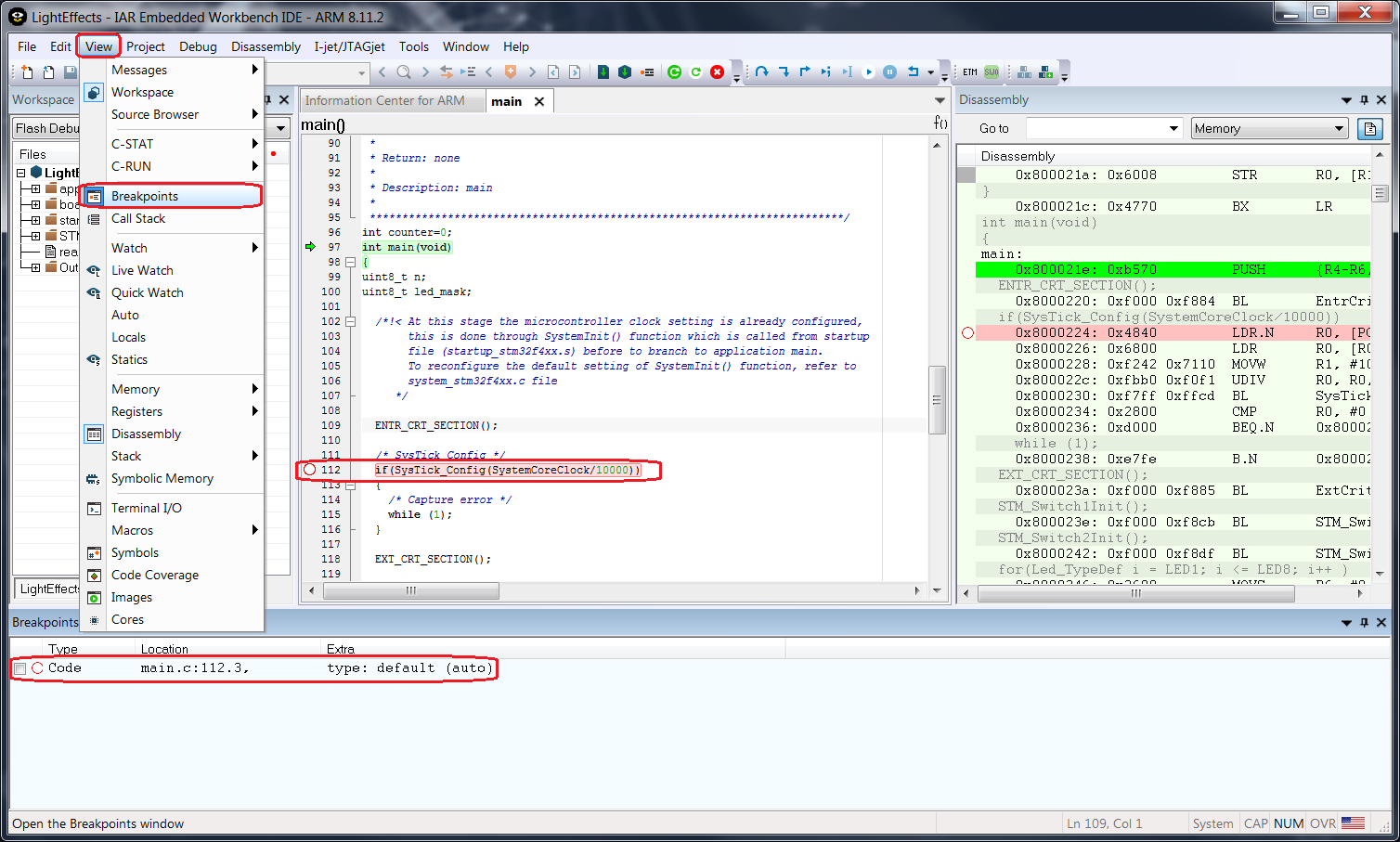Toggle the main.c:112.3 breakpoint checkbox
This screenshot has width=1400, height=842.
pyautogui.click(x=19, y=668)
